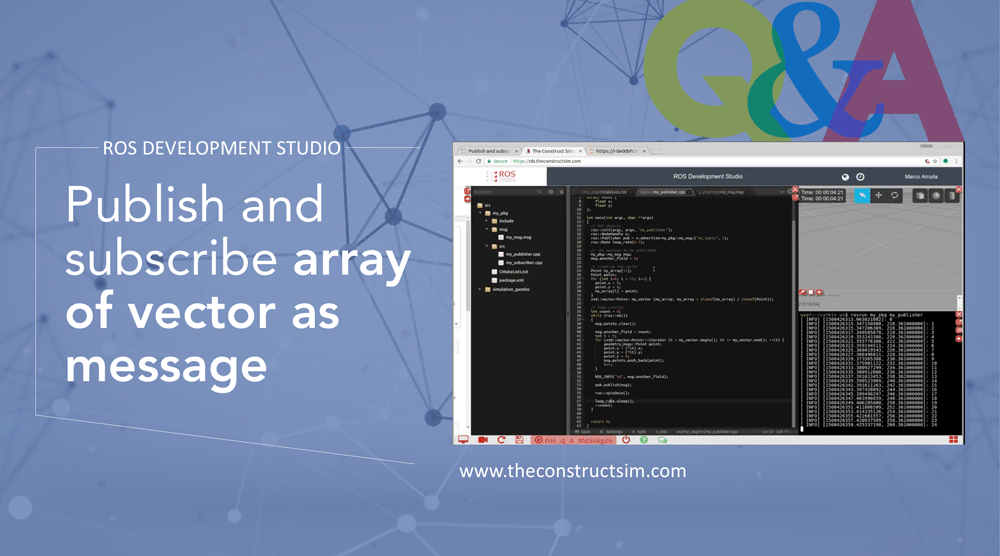This screenshot has height=556, width=1000.
Task: Click the floppy-disk save icon in the bottom toolbar
Action: pyautogui.click(x=519, y=440)
